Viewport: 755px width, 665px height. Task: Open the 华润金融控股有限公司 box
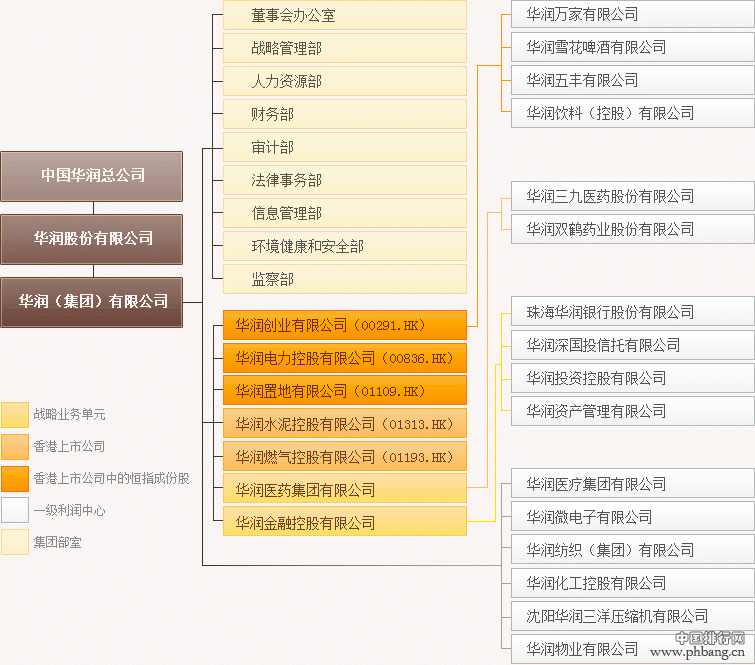tap(345, 522)
